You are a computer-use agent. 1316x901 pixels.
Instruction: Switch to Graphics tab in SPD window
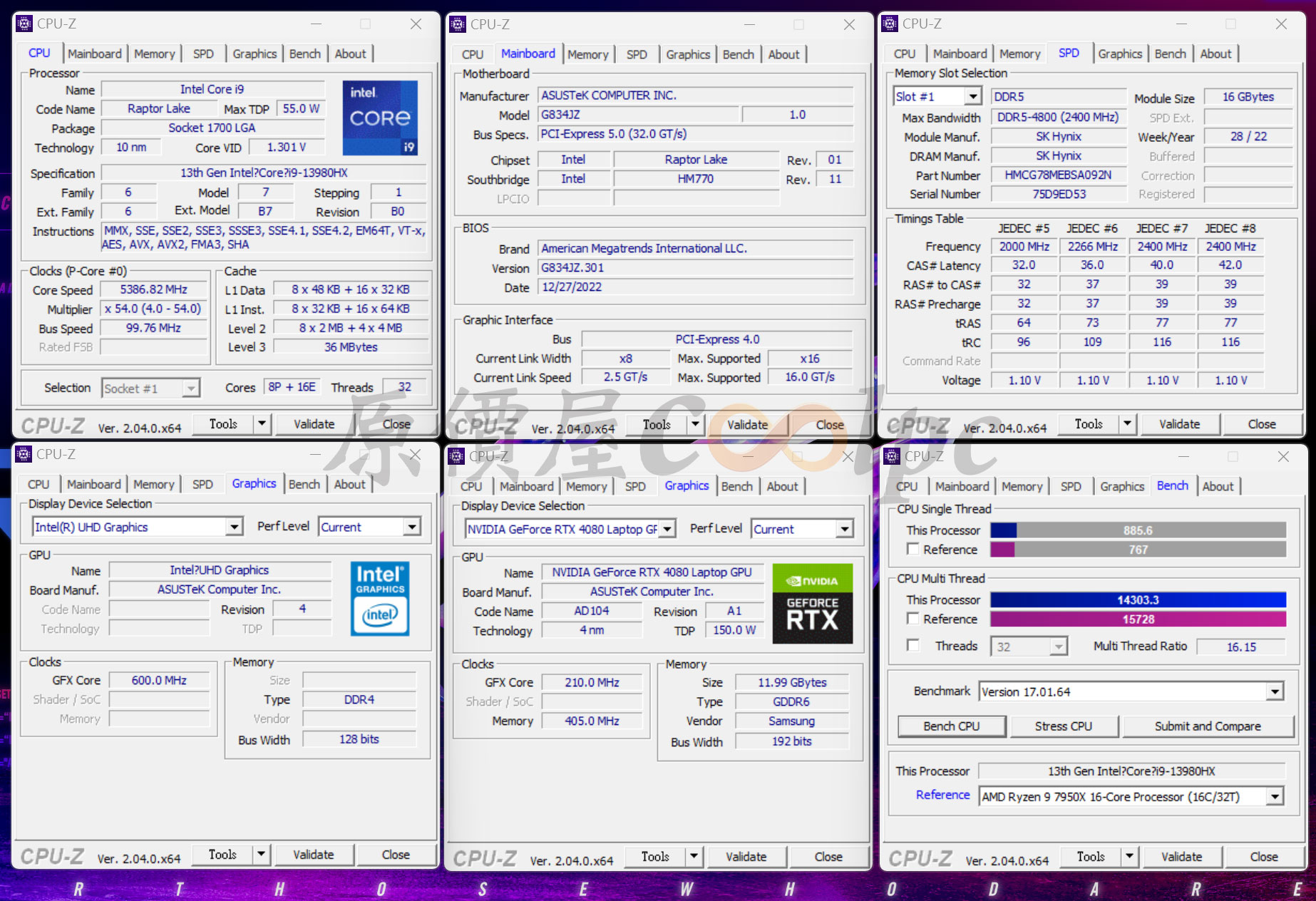[1120, 53]
